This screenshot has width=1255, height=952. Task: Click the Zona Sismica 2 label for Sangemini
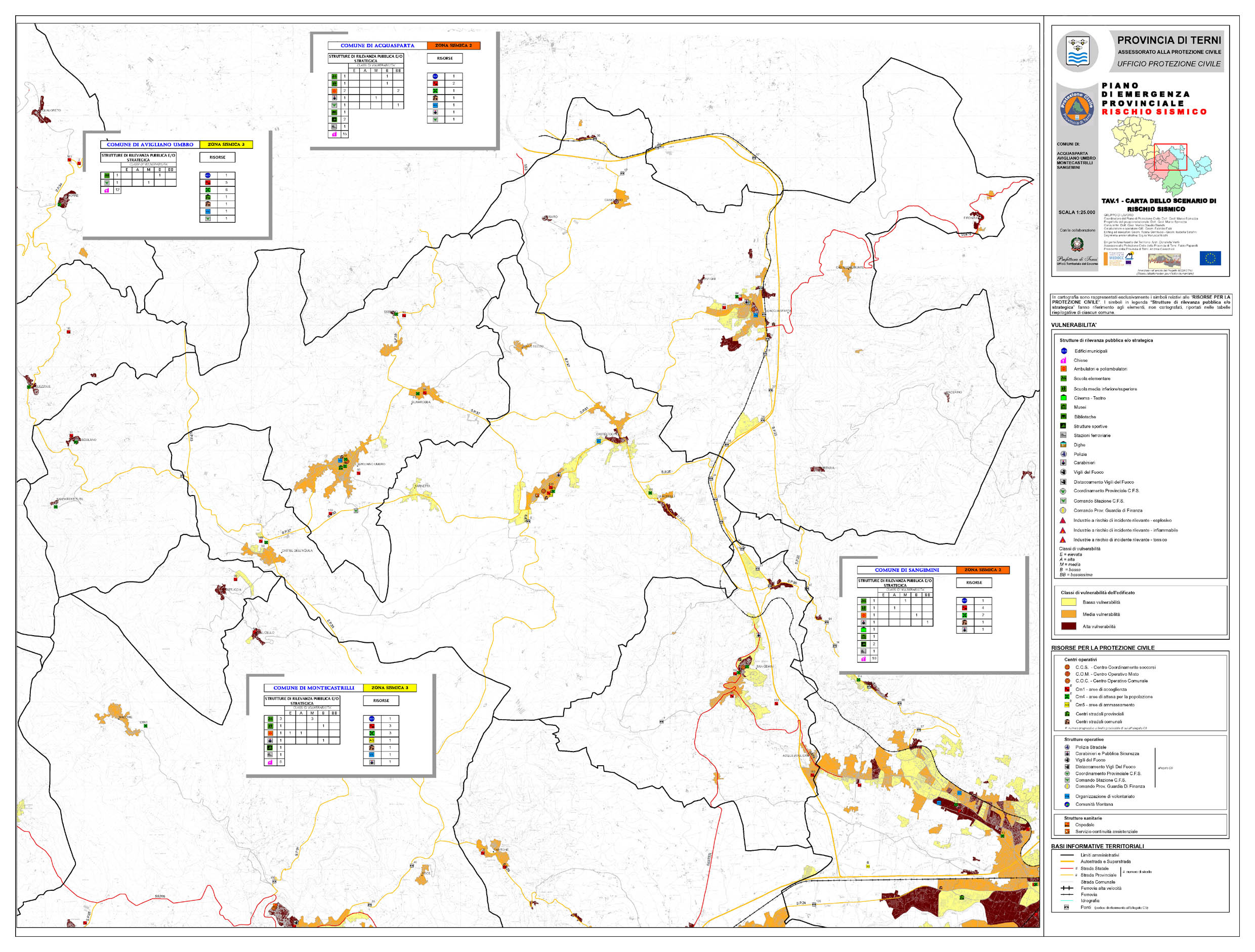[983, 569]
